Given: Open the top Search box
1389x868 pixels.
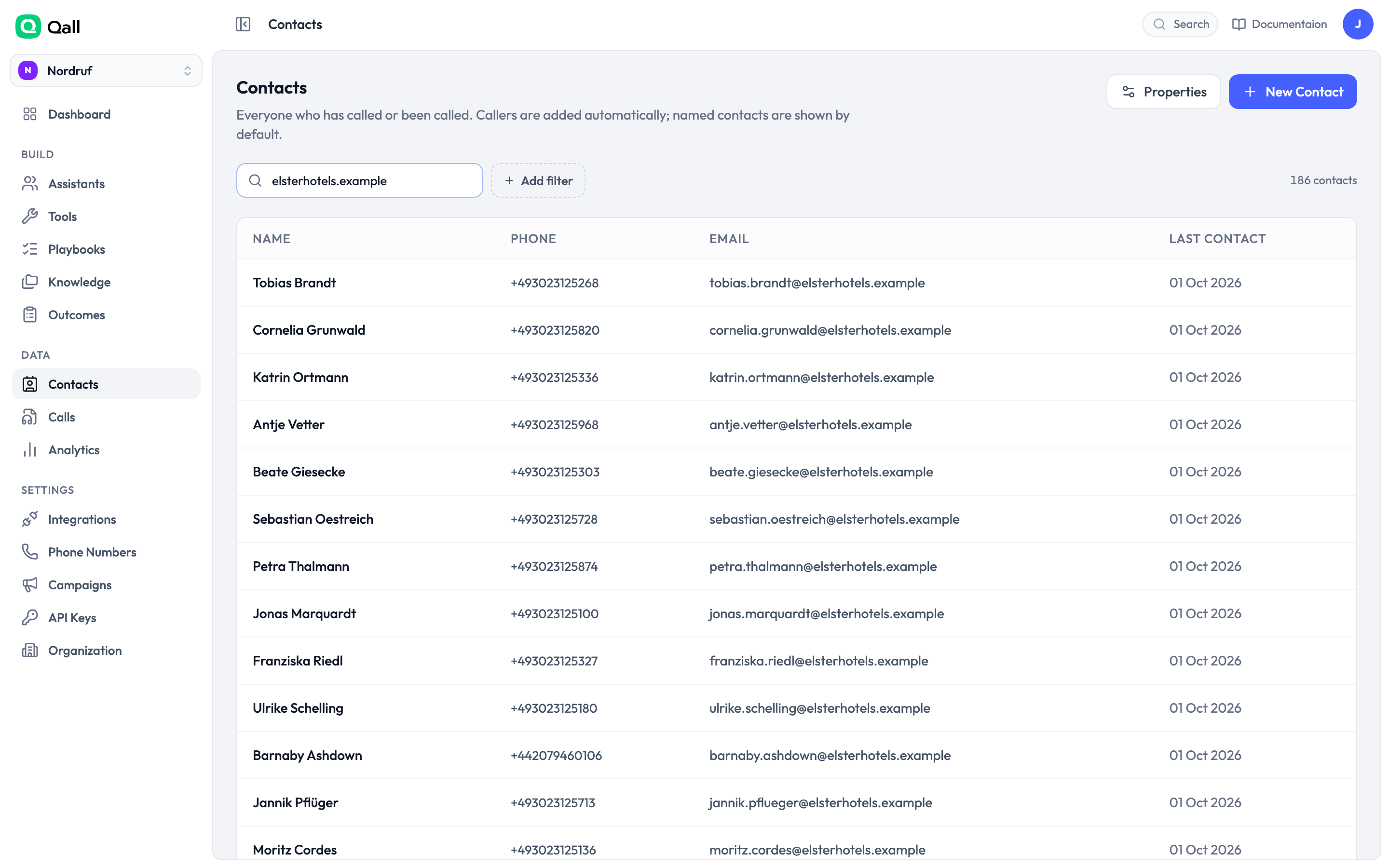Looking at the screenshot, I should coord(1180,24).
